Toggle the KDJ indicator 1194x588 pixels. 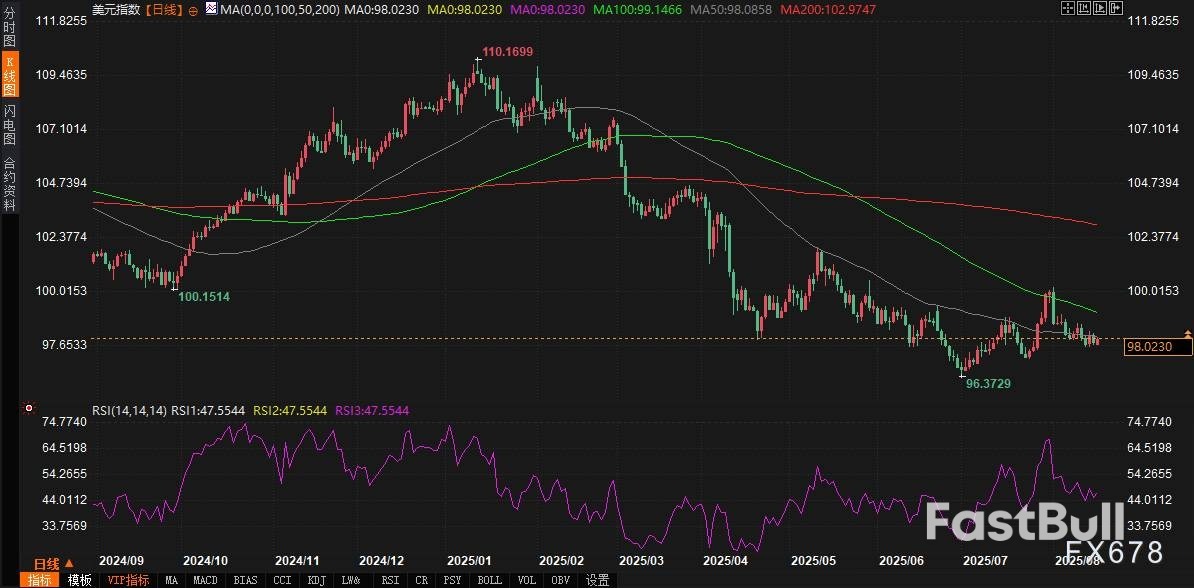316,580
